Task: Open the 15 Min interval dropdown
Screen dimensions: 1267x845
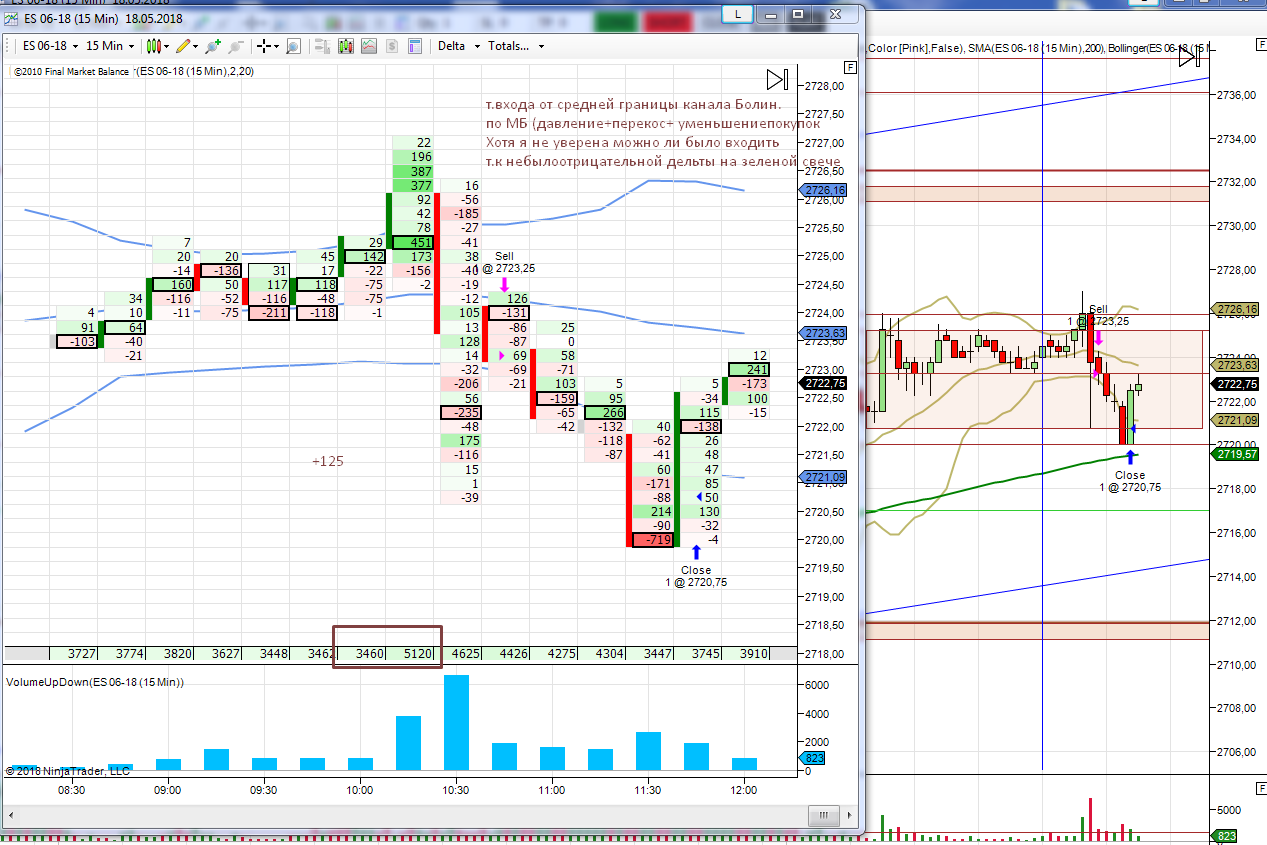Action: (x=110, y=46)
